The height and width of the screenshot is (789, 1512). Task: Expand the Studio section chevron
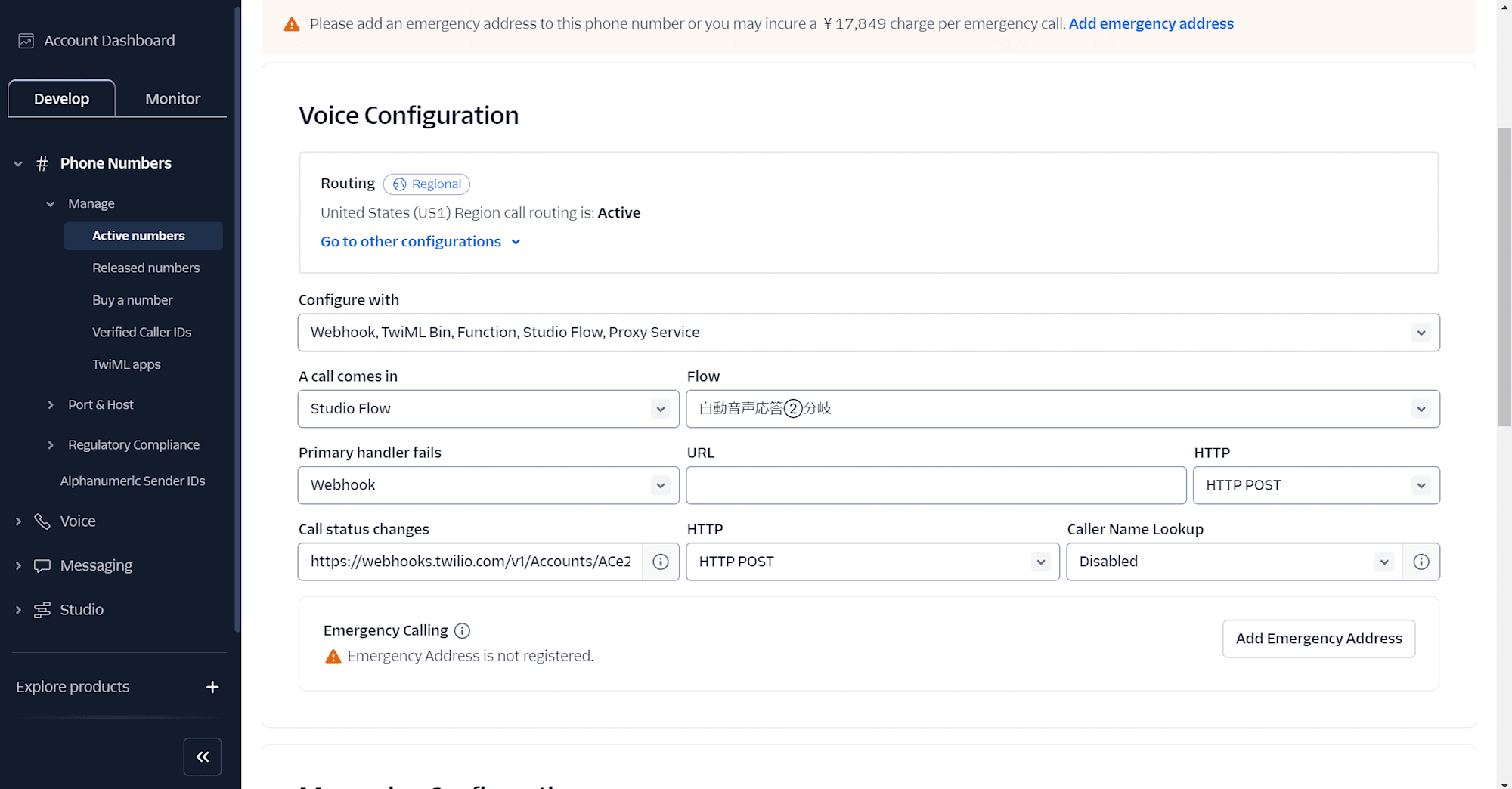click(18, 610)
